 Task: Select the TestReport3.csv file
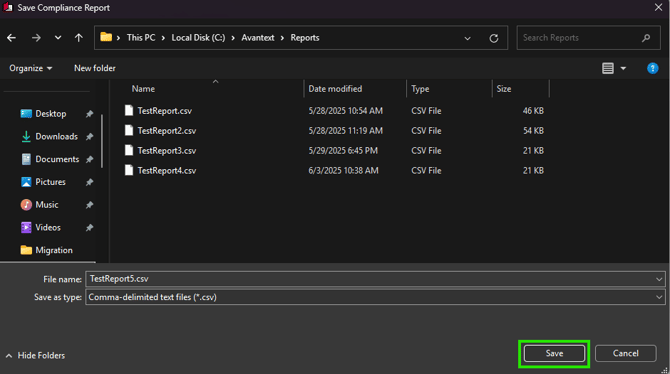(x=167, y=150)
